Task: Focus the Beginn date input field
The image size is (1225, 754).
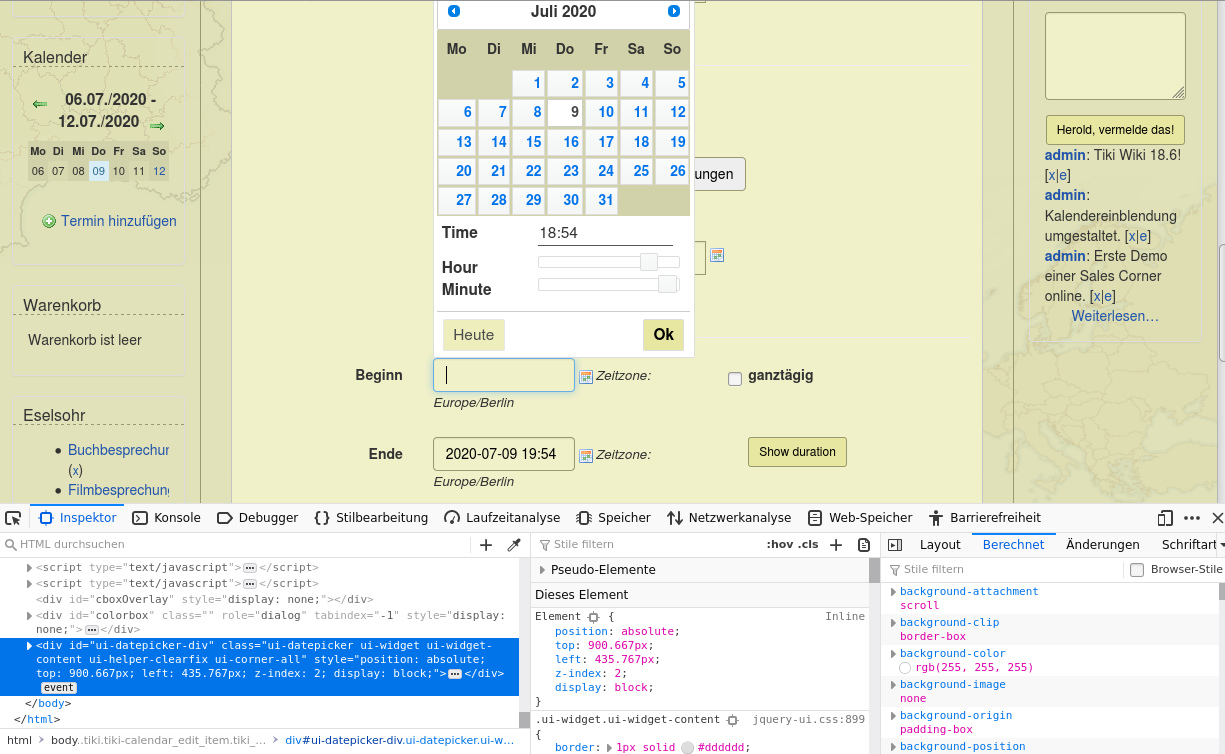Action: pos(504,375)
